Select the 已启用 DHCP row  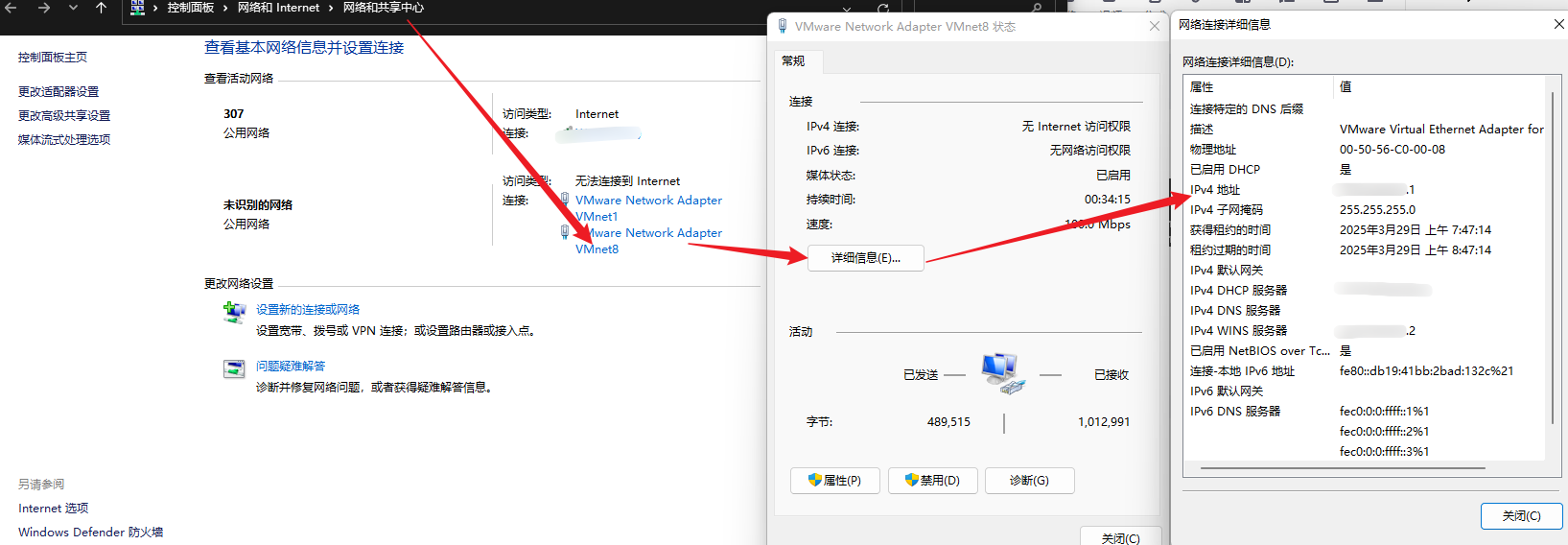(1365, 170)
